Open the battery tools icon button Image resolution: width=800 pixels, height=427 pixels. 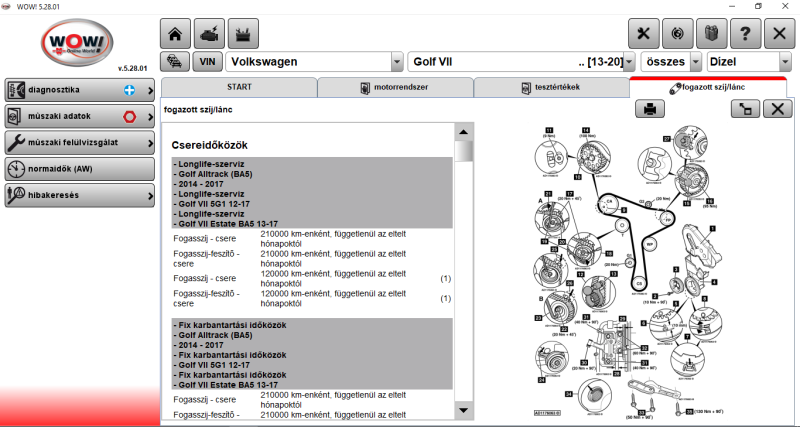243,34
